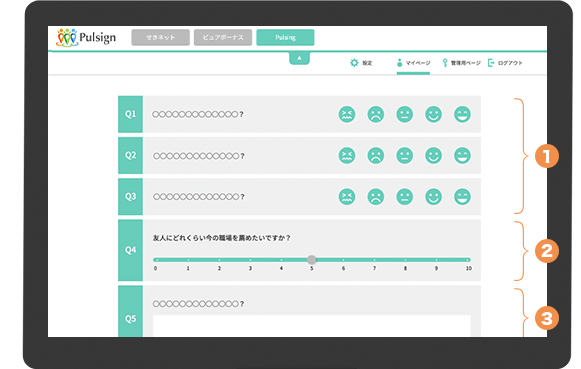Viewport: 581px width, 369px height.
Task: Click the Pulsign logo
Action: coord(86,37)
